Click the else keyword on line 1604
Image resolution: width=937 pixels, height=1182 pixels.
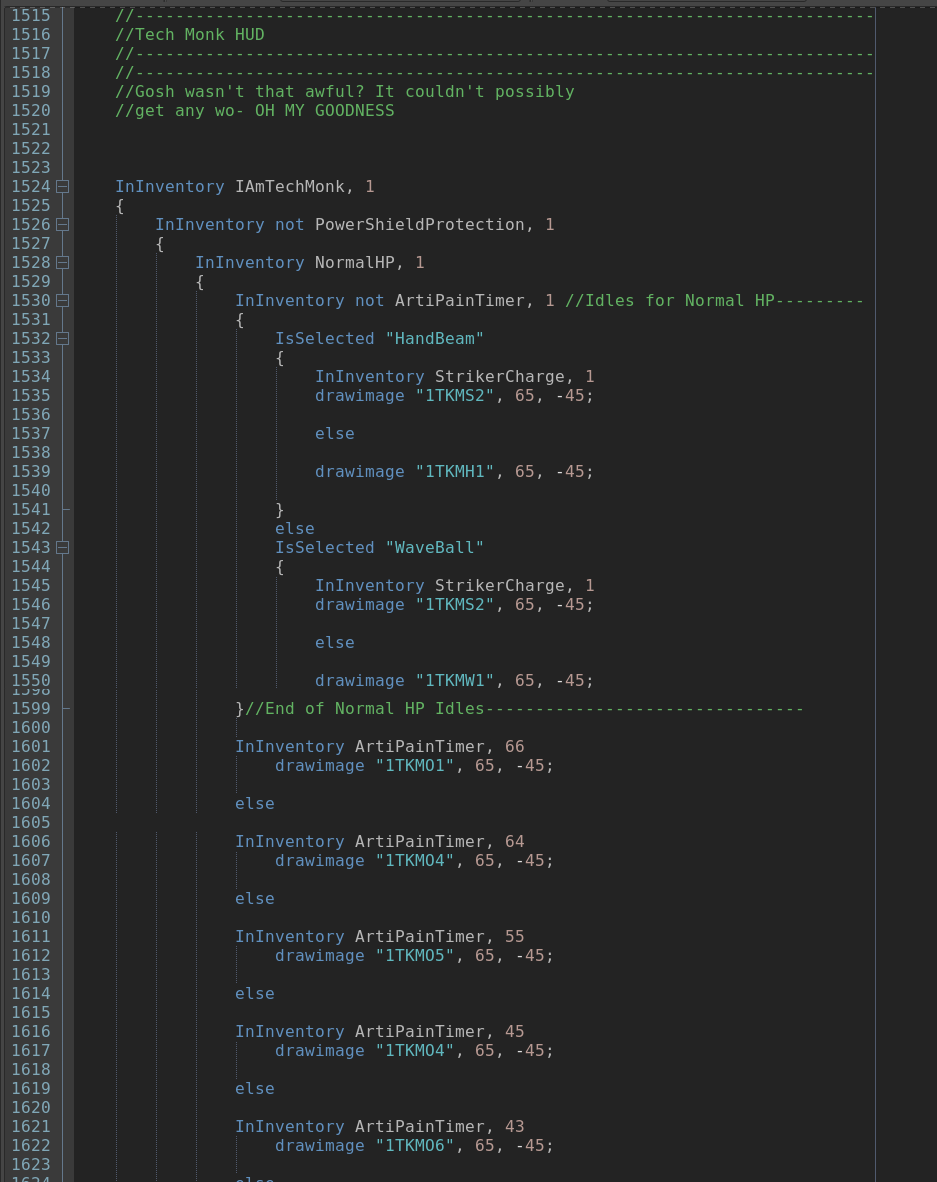[255, 804]
